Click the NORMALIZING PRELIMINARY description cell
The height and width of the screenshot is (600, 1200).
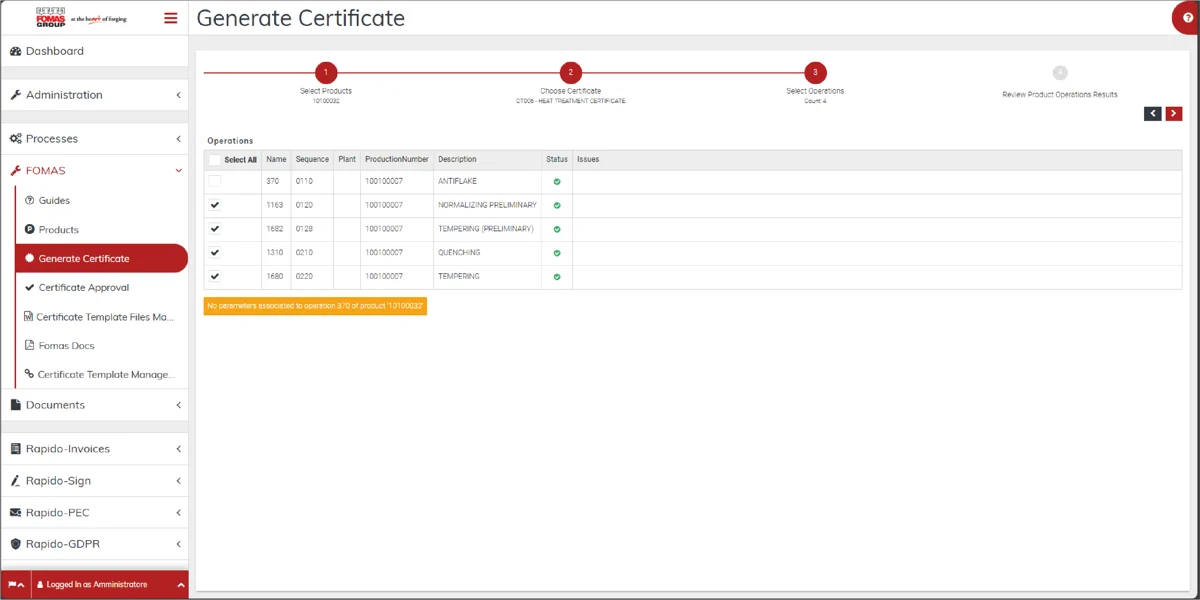487,205
